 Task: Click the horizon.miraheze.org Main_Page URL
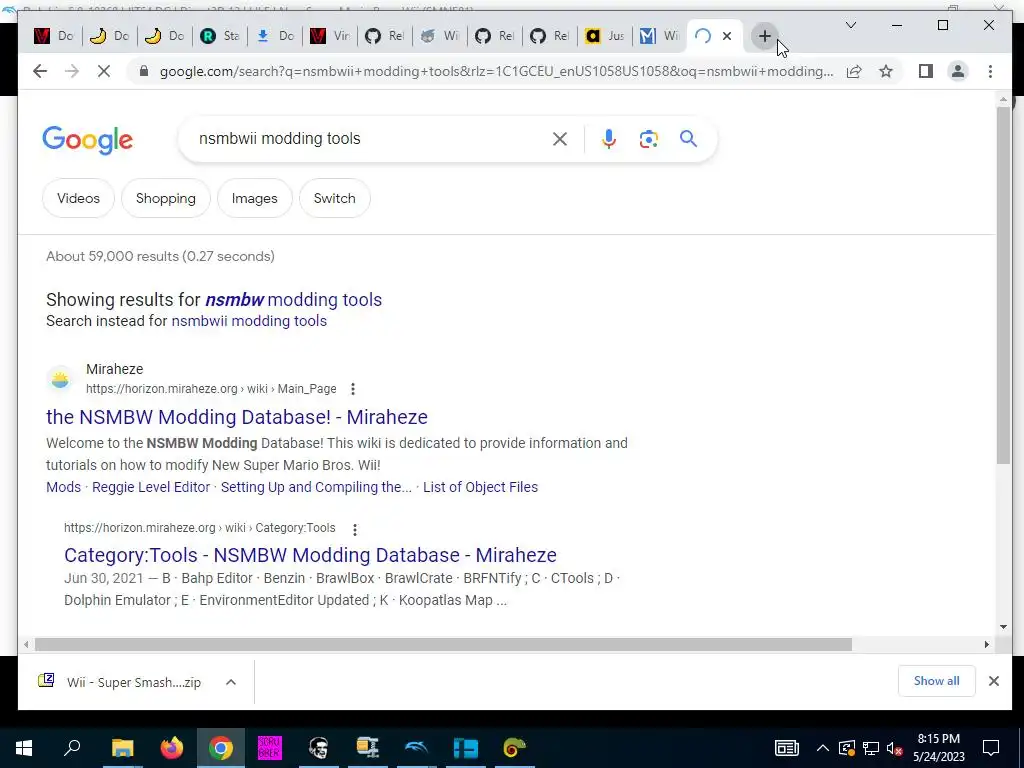(211, 389)
